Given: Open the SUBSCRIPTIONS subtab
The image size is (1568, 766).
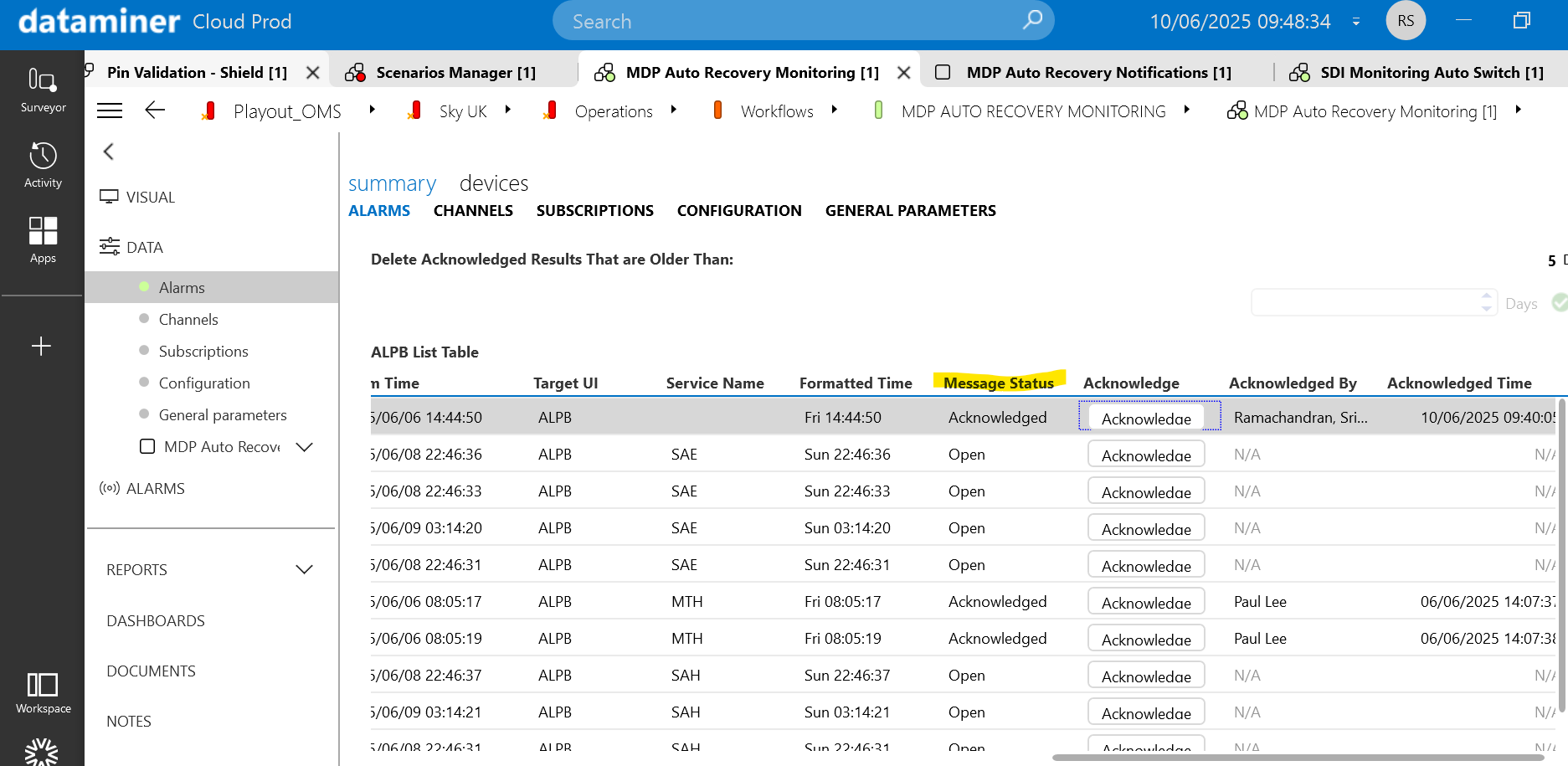Looking at the screenshot, I should point(595,211).
